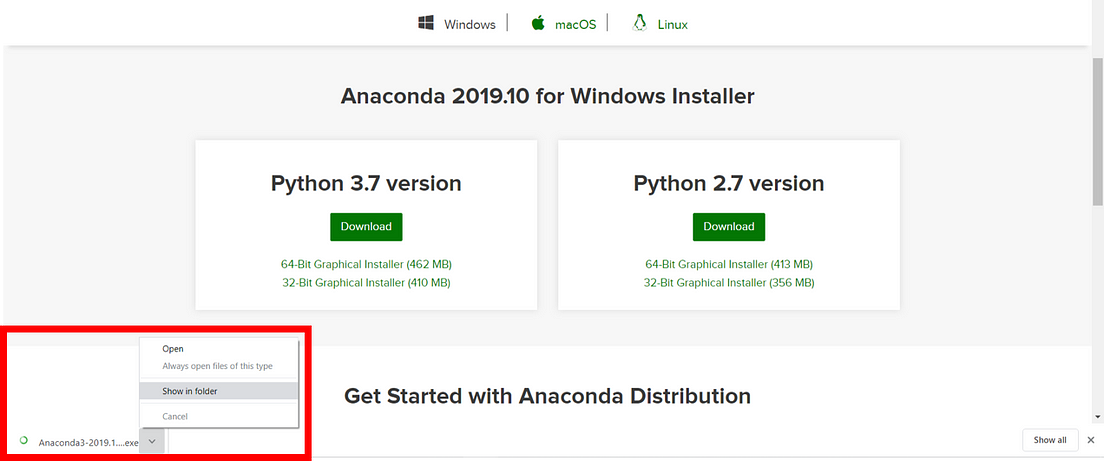The image size is (1104, 461).
Task: Expand the chevron beside Anaconda3 exe download
Action: pyautogui.click(x=153, y=441)
